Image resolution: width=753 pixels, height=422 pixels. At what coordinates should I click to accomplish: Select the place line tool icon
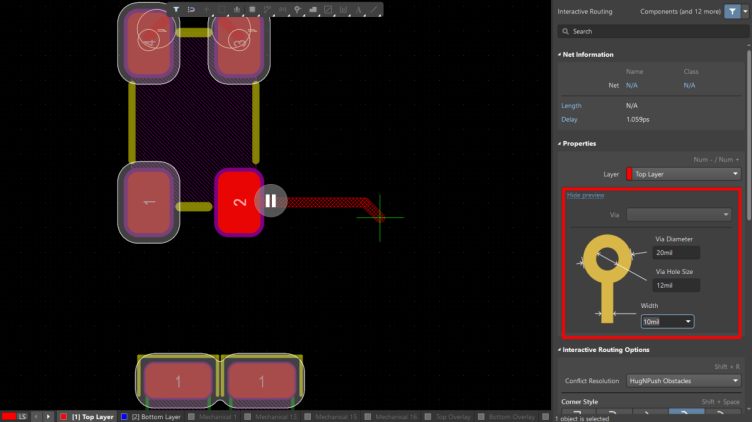pos(374,9)
